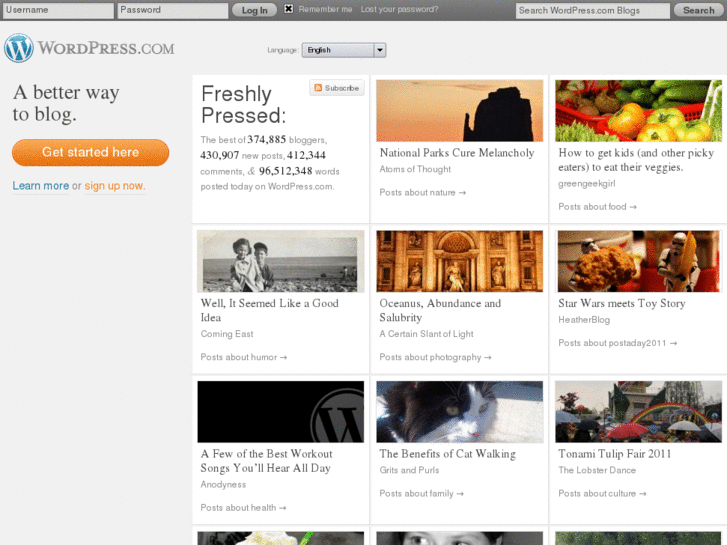Screen dimensions: 727x545
Task: Click Posts about health link
Action: click(243, 508)
